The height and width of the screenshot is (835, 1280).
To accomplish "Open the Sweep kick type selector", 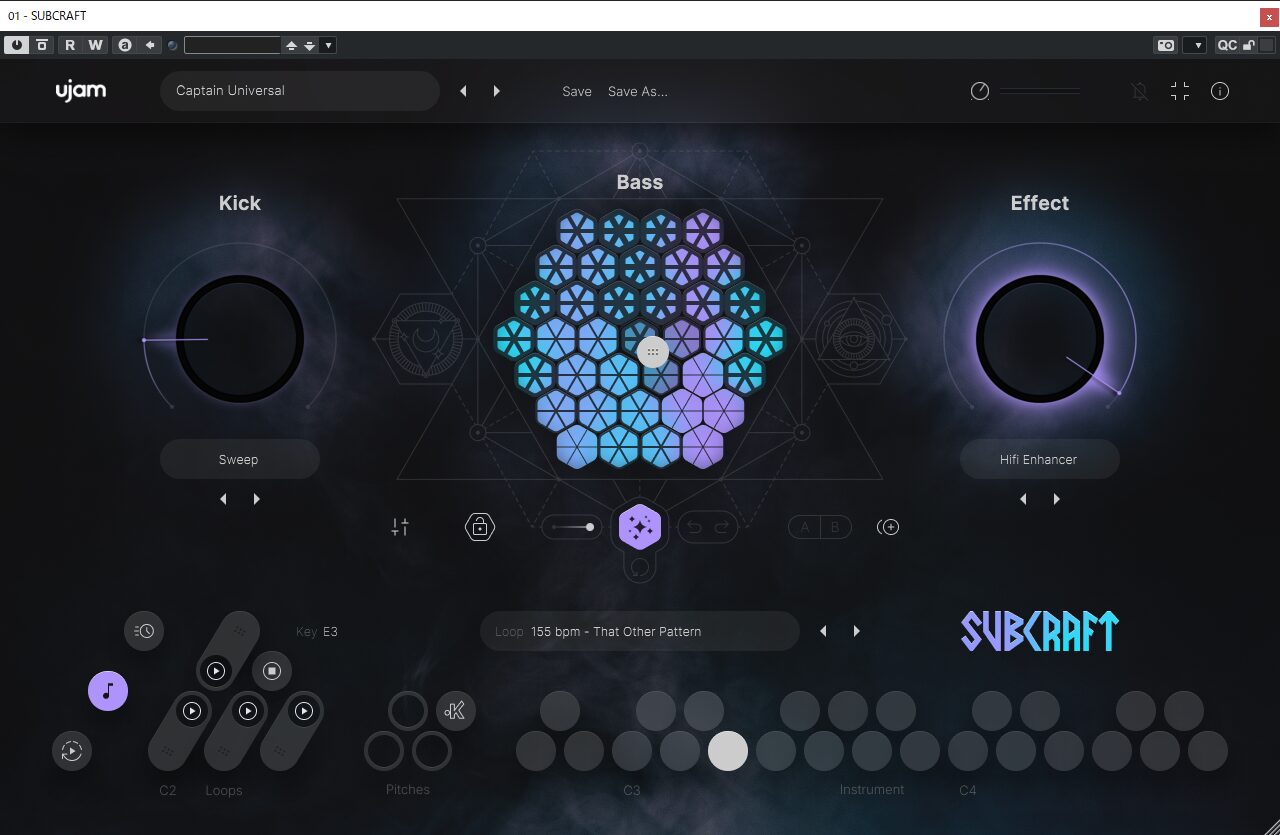I will coord(240,459).
